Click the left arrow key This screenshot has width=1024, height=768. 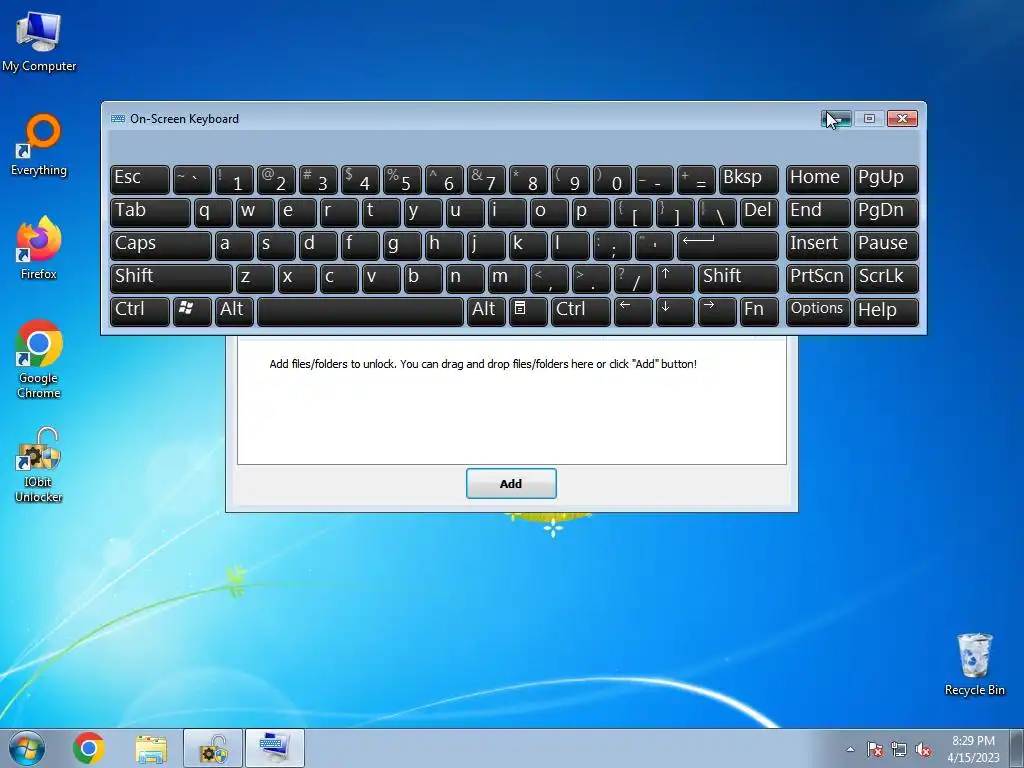point(633,311)
